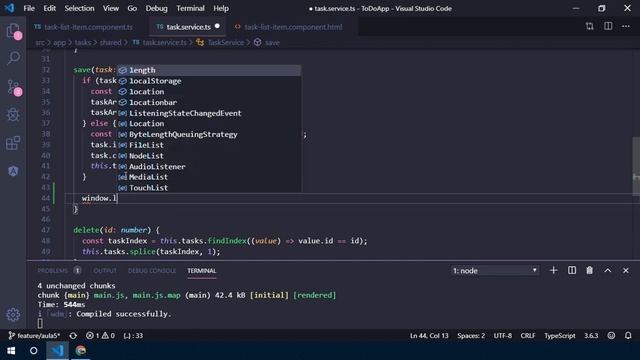Open the Selection menu

click(x=79, y=8)
